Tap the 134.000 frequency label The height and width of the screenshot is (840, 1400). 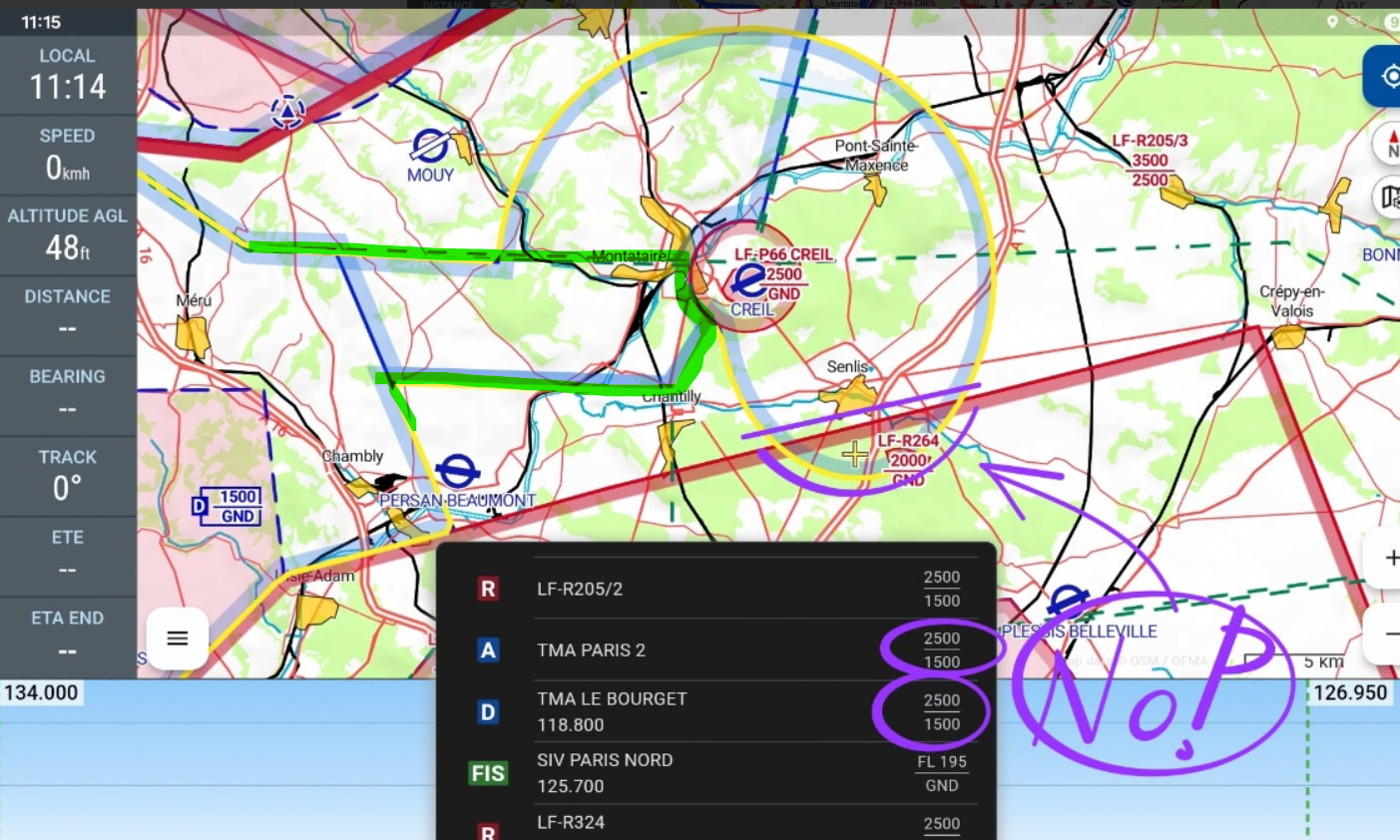click(42, 692)
